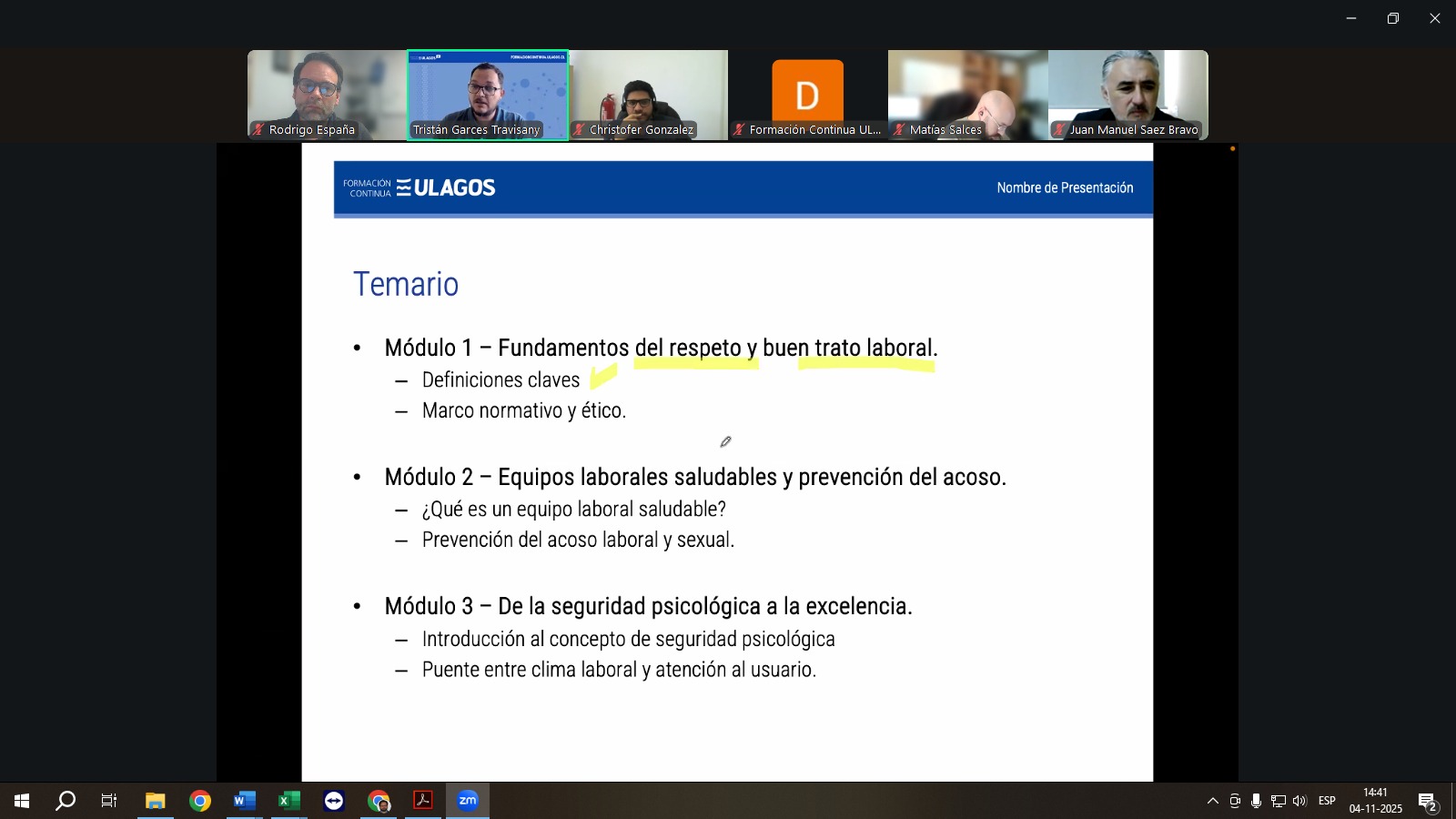Click the microphone icon in system tray
The height and width of the screenshot is (819, 1456).
pyautogui.click(x=1256, y=801)
